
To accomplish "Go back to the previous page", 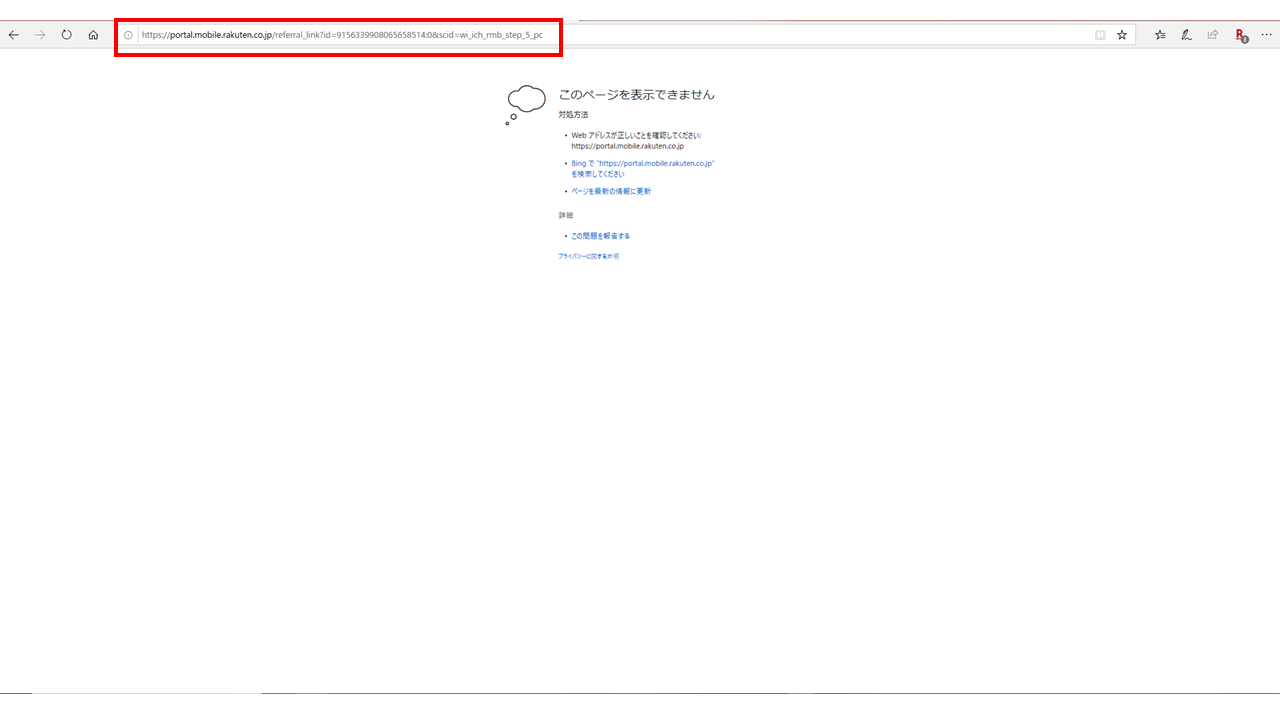I will (x=14, y=35).
